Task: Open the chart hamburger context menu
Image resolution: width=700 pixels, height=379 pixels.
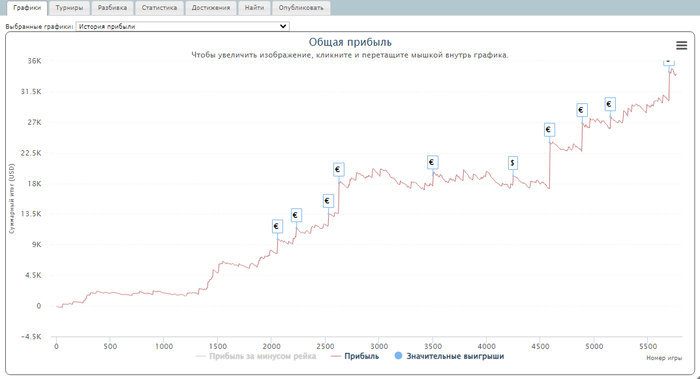Action: tap(681, 45)
